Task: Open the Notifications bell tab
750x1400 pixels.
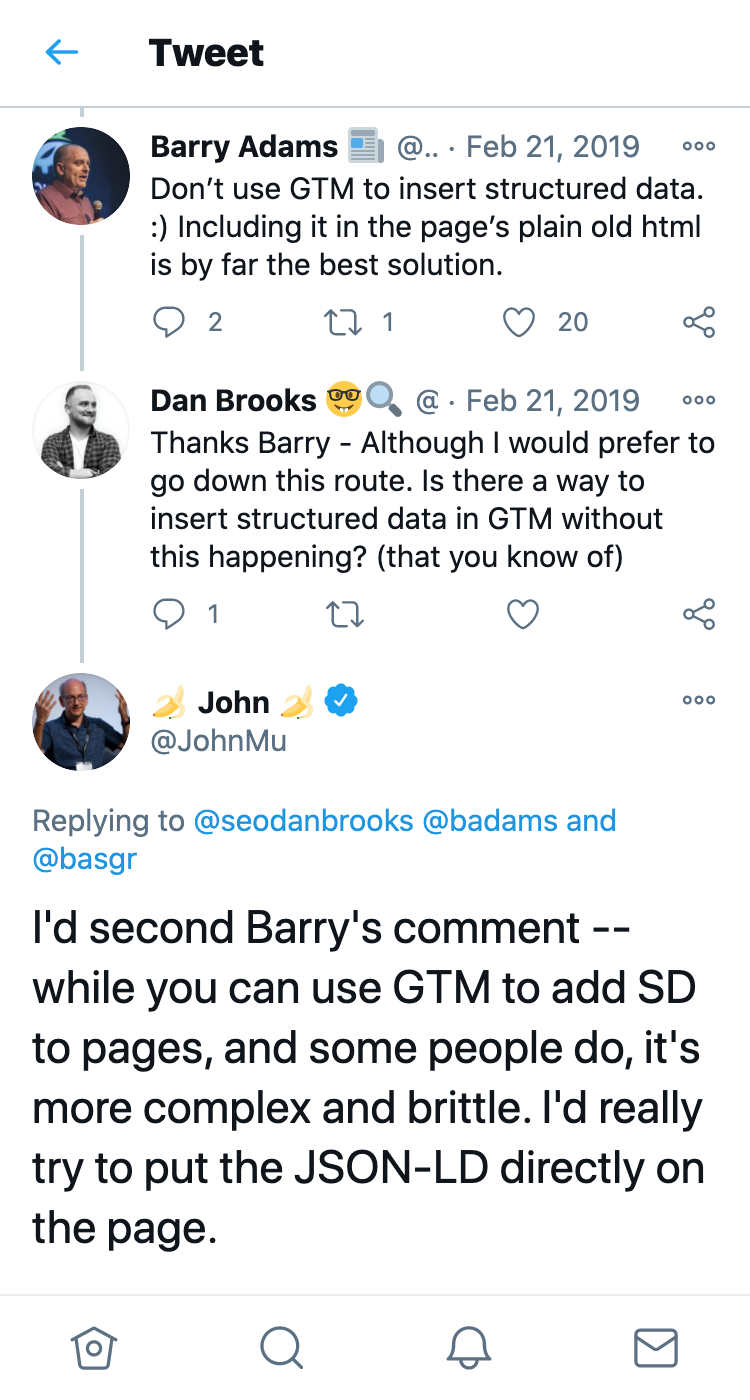Action: pyautogui.click(x=468, y=1347)
